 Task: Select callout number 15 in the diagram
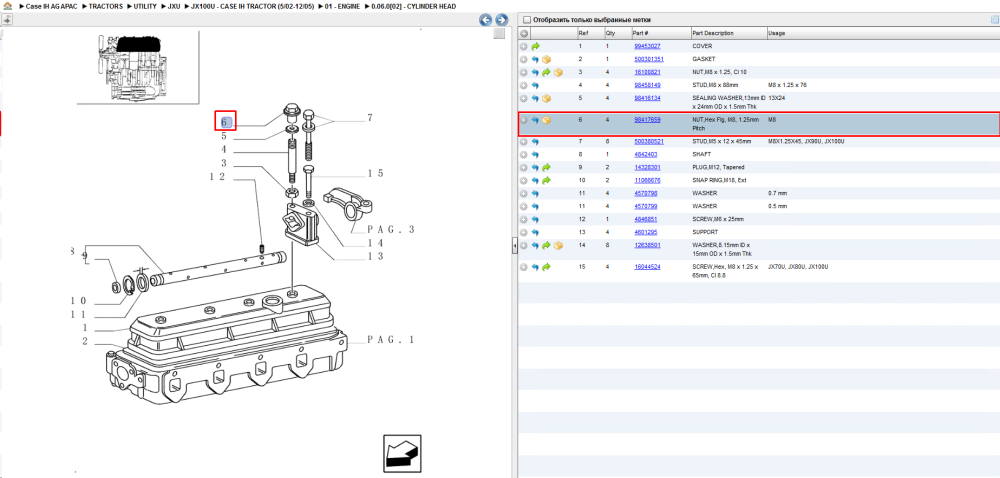point(375,173)
